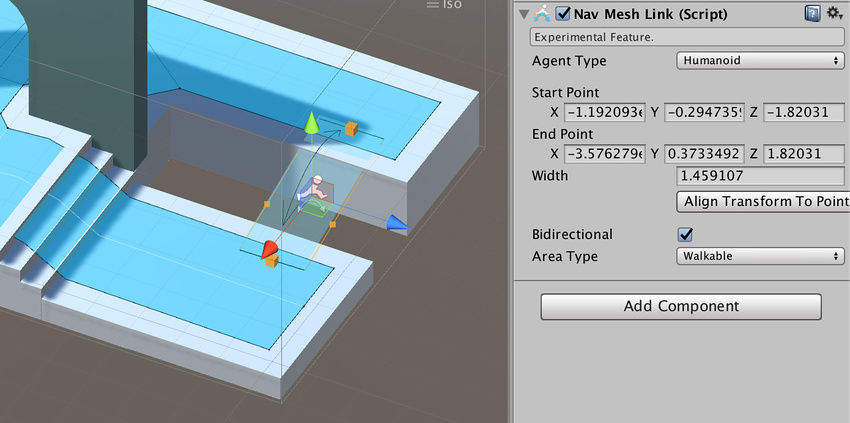The height and width of the screenshot is (423, 850).
Task: Select the red X-axis gizmo cone
Action: 269,248
